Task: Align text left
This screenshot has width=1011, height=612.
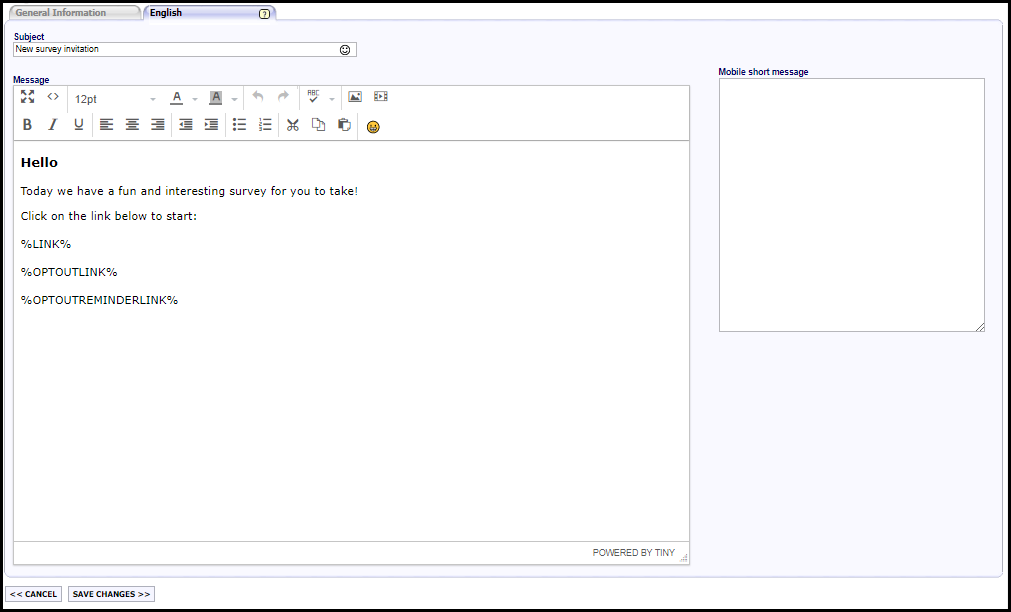Action: pos(106,124)
